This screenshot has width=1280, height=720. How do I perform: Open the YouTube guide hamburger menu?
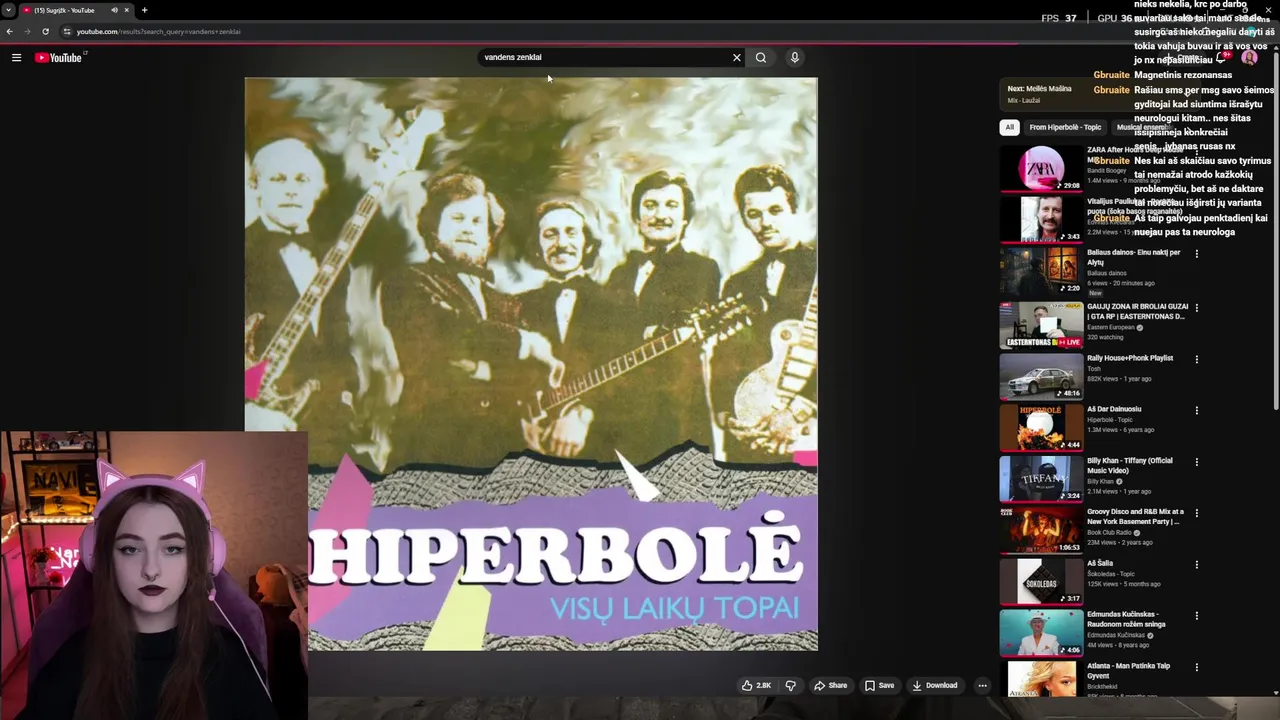(16, 58)
